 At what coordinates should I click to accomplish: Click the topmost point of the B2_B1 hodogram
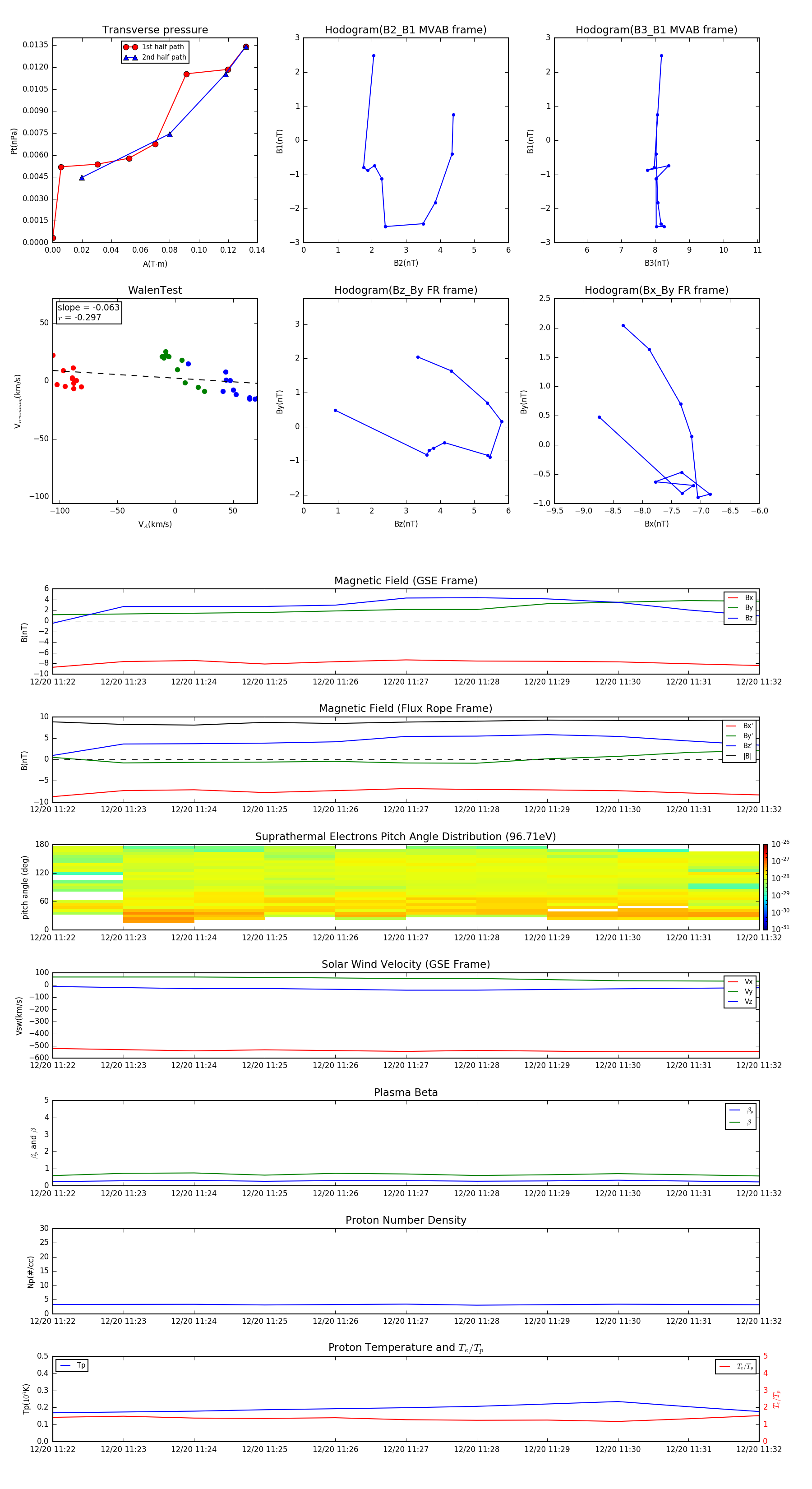point(374,56)
